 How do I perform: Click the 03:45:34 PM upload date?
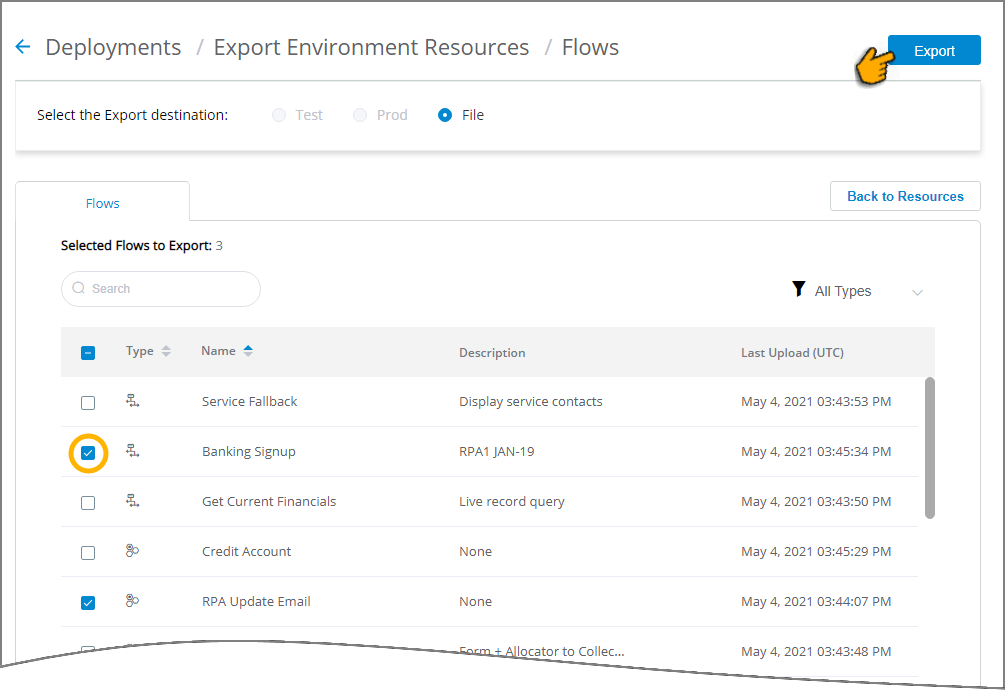pyautogui.click(x=816, y=451)
